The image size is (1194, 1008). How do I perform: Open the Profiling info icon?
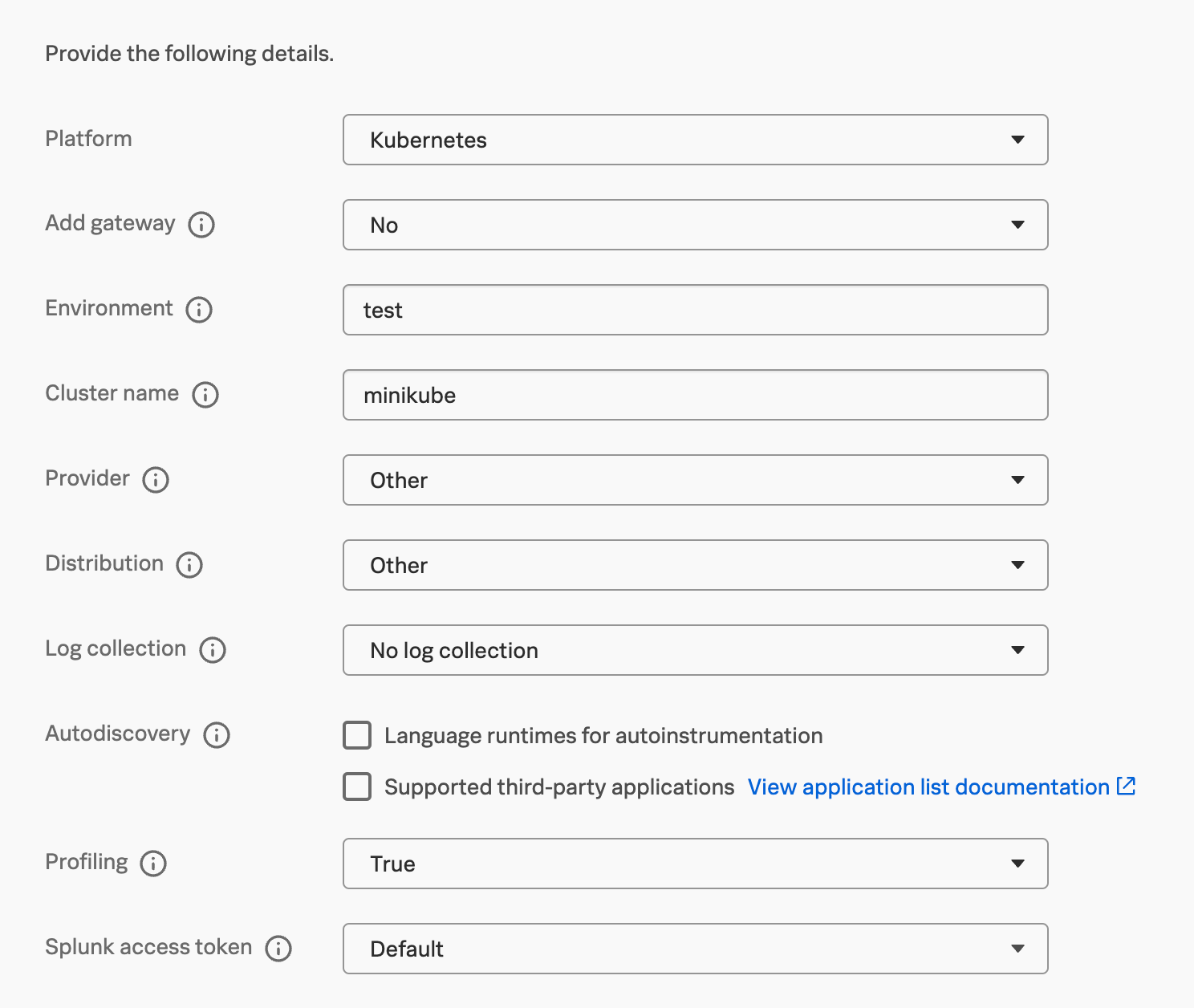point(153,863)
